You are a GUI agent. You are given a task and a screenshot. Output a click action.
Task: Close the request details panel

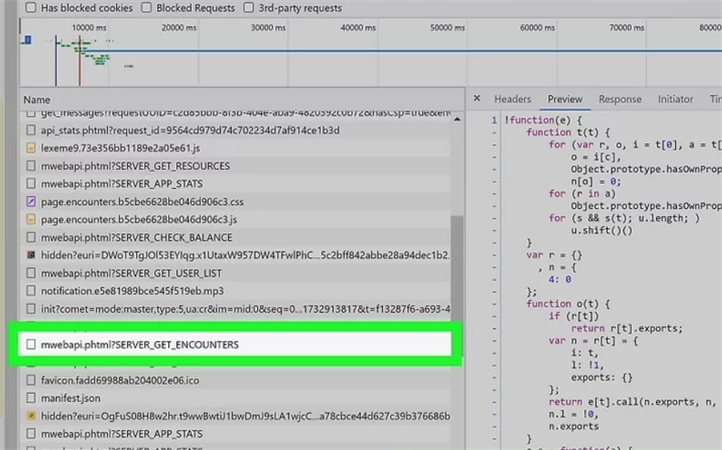477,100
